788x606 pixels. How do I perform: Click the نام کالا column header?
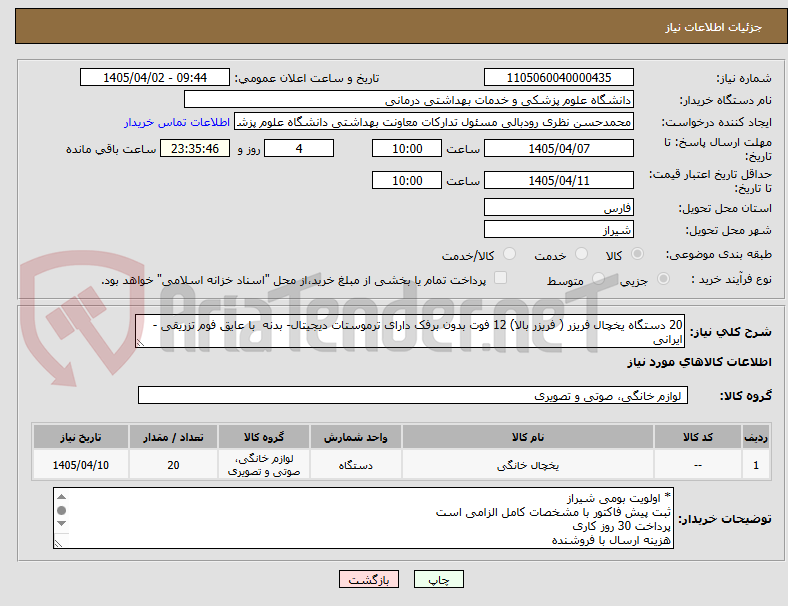click(x=528, y=437)
